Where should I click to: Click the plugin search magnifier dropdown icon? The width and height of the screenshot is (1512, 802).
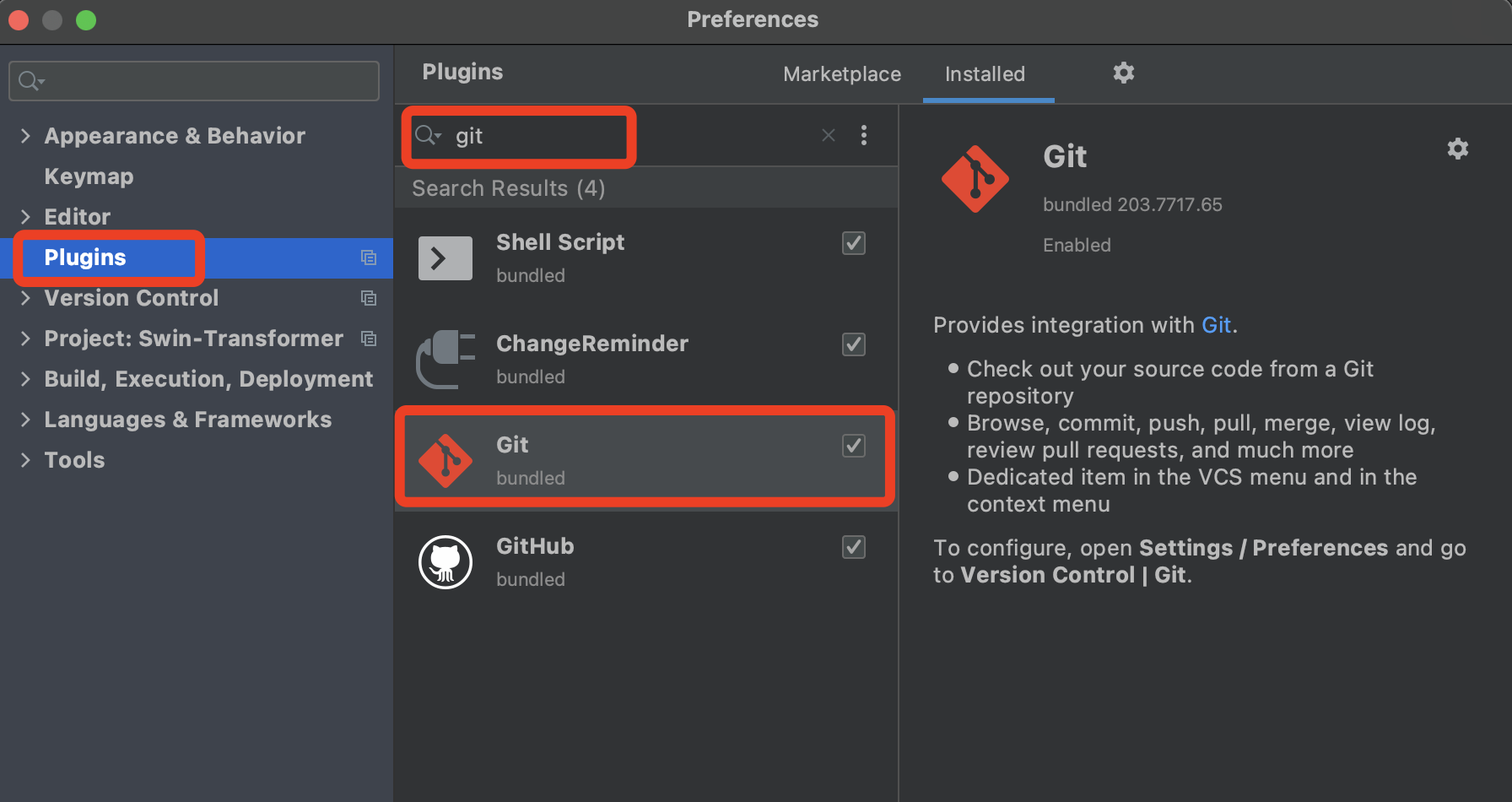pos(429,135)
